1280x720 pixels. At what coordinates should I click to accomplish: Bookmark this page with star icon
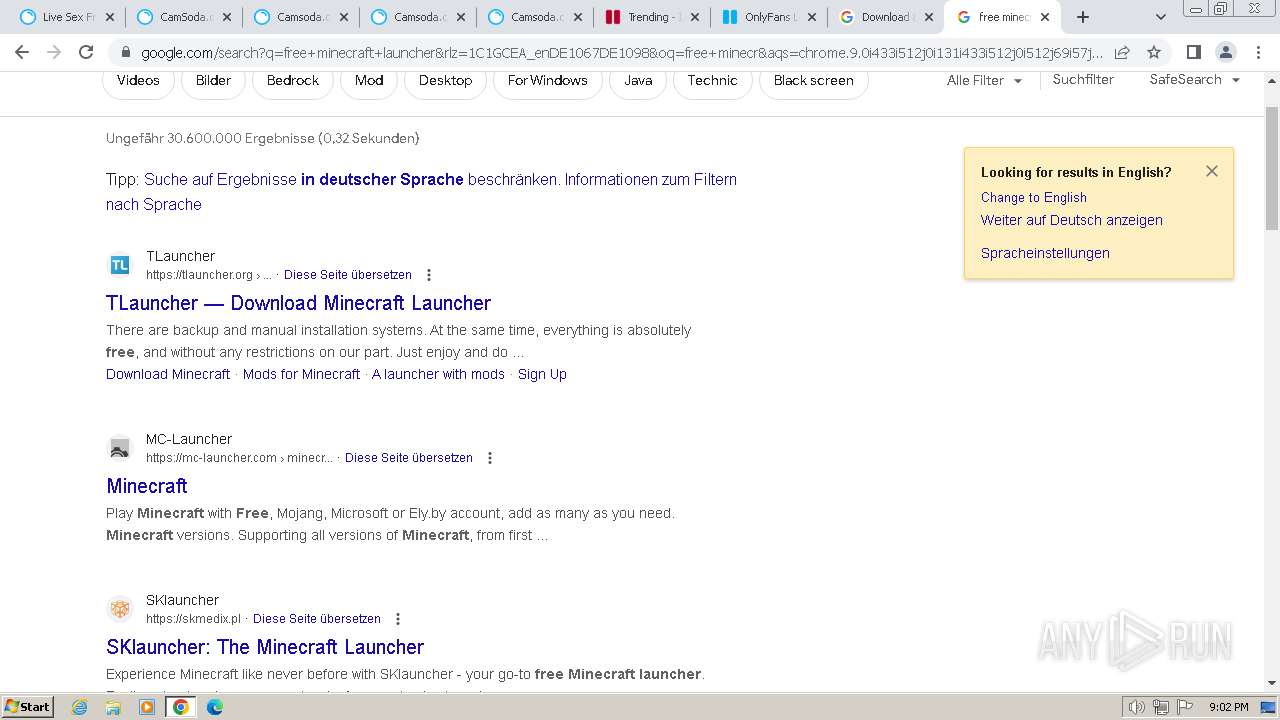[x=1154, y=53]
